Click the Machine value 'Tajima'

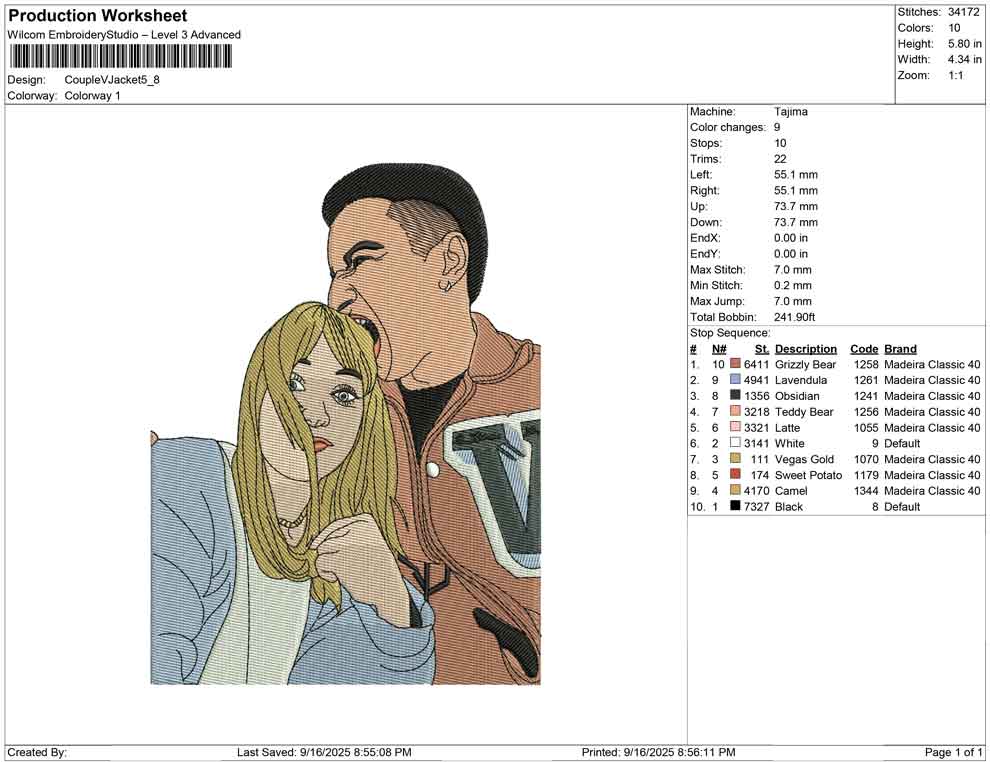tap(791, 112)
